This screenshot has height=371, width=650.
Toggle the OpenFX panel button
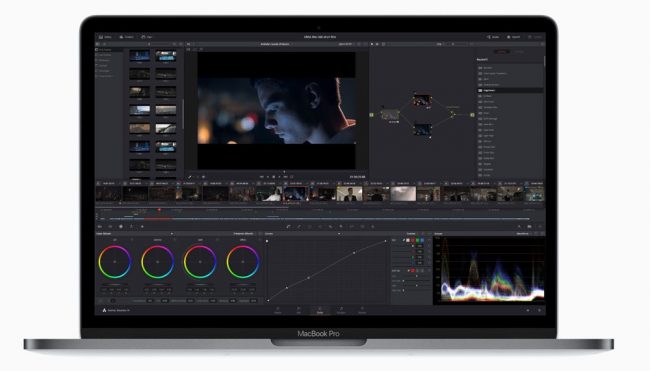click(514, 37)
